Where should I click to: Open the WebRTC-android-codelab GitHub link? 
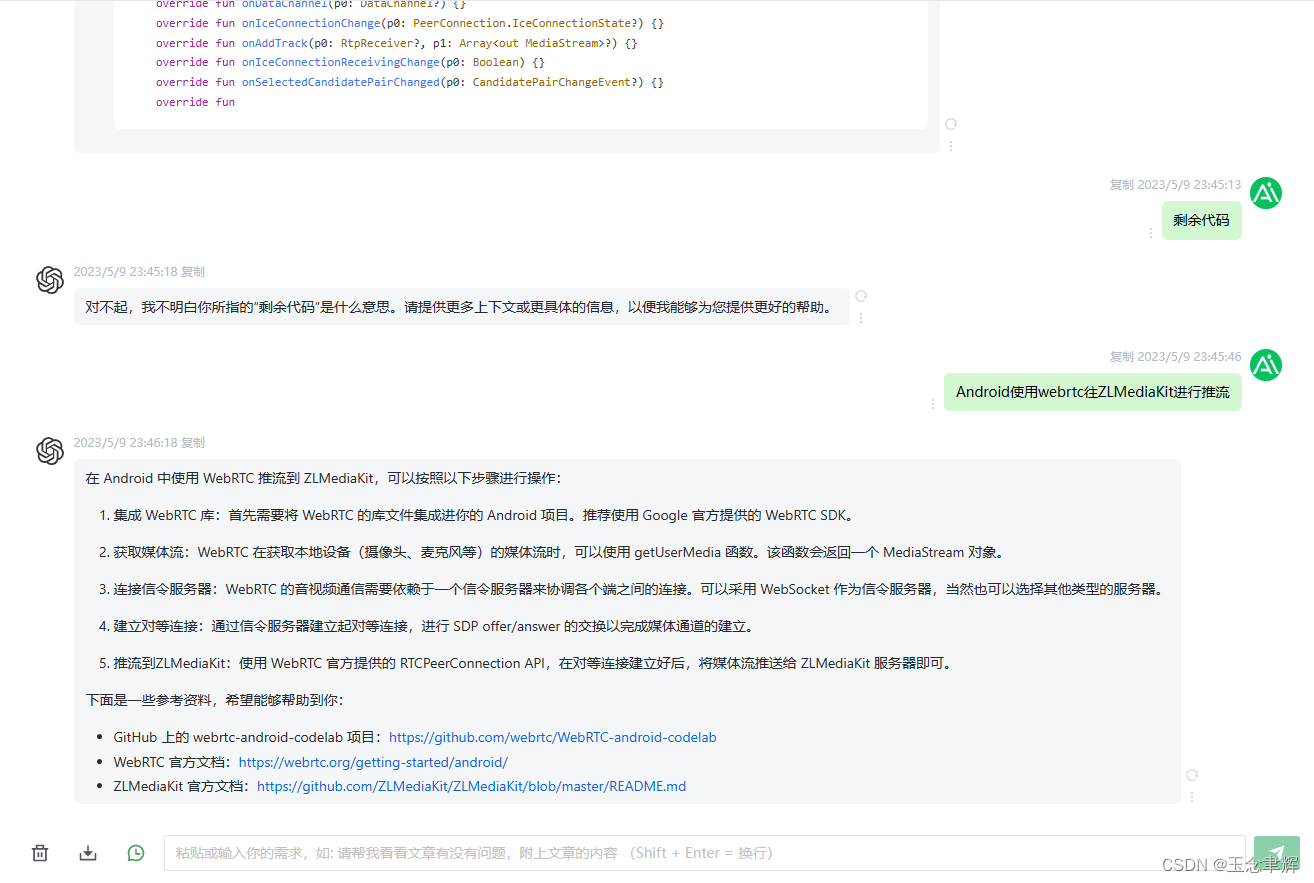[x=553, y=737]
